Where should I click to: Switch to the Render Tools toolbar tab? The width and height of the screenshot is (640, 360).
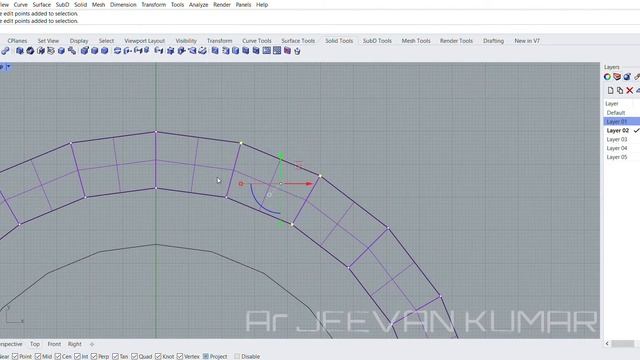(x=456, y=41)
